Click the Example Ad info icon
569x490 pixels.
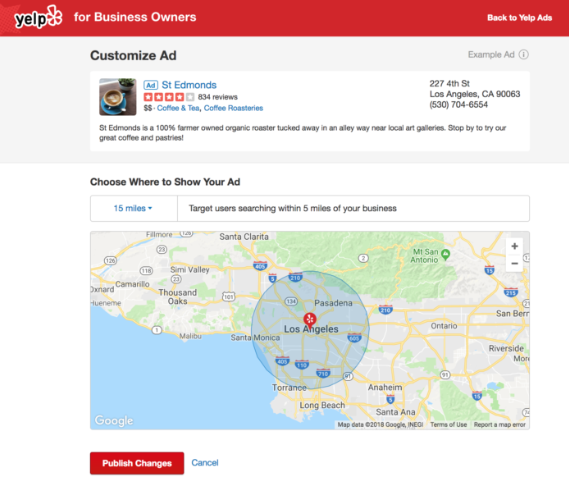[x=523, y=54]
